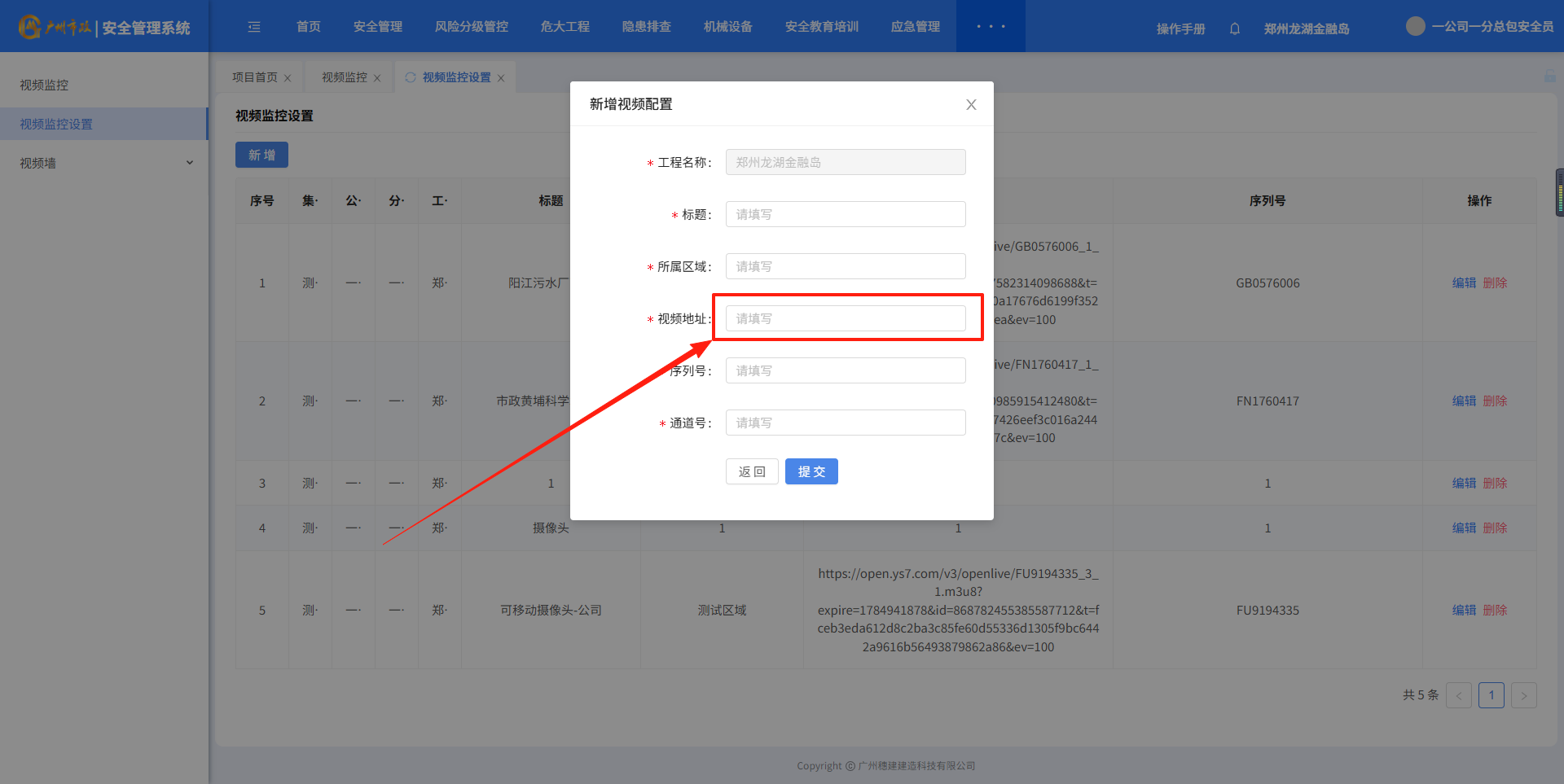The image size is (1564, 784).
Task: Select 视频监控 in the left sidebar
Action: (44, 85)
